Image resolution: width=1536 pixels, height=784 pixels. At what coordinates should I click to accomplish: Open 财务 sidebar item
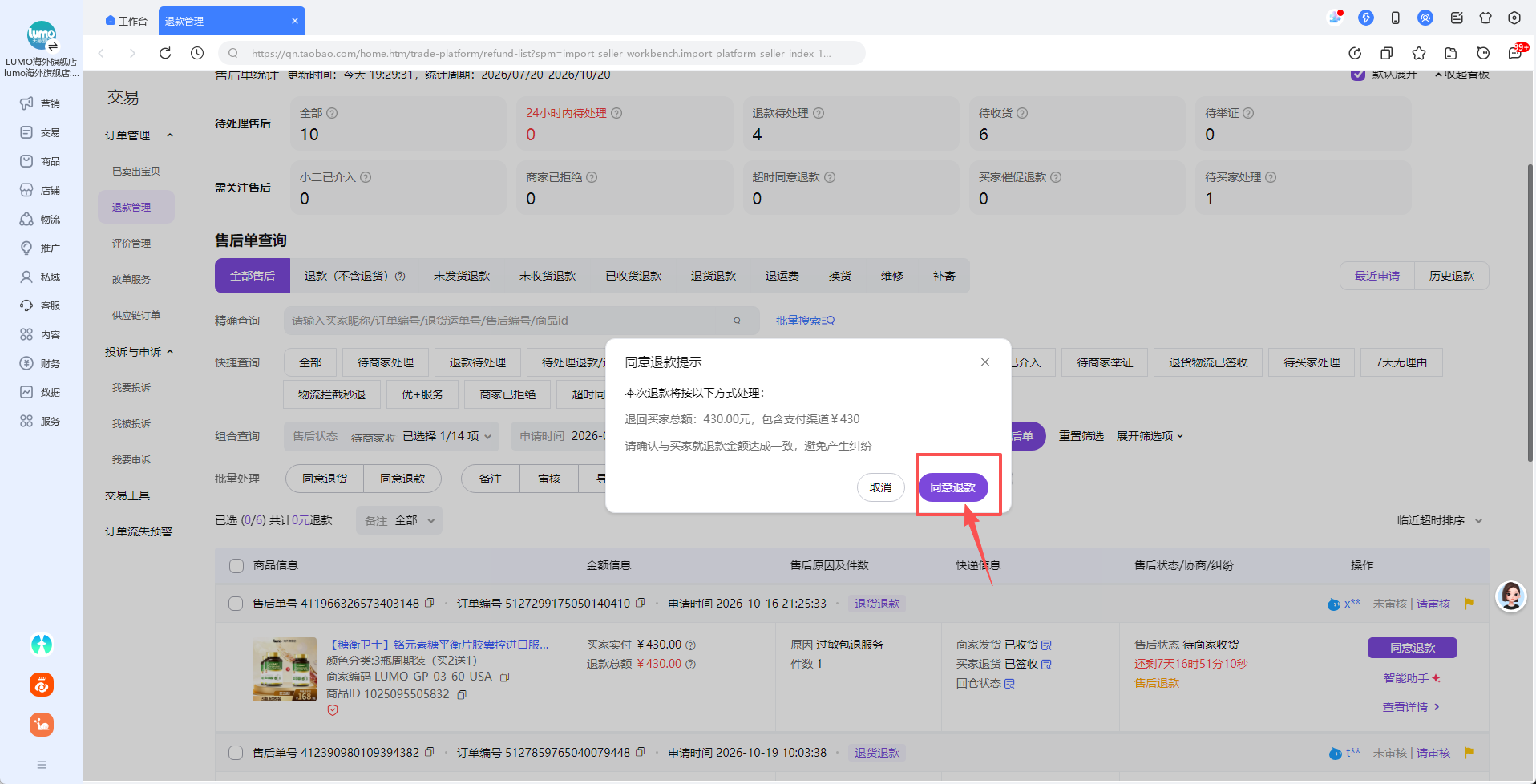pos(40,363)
